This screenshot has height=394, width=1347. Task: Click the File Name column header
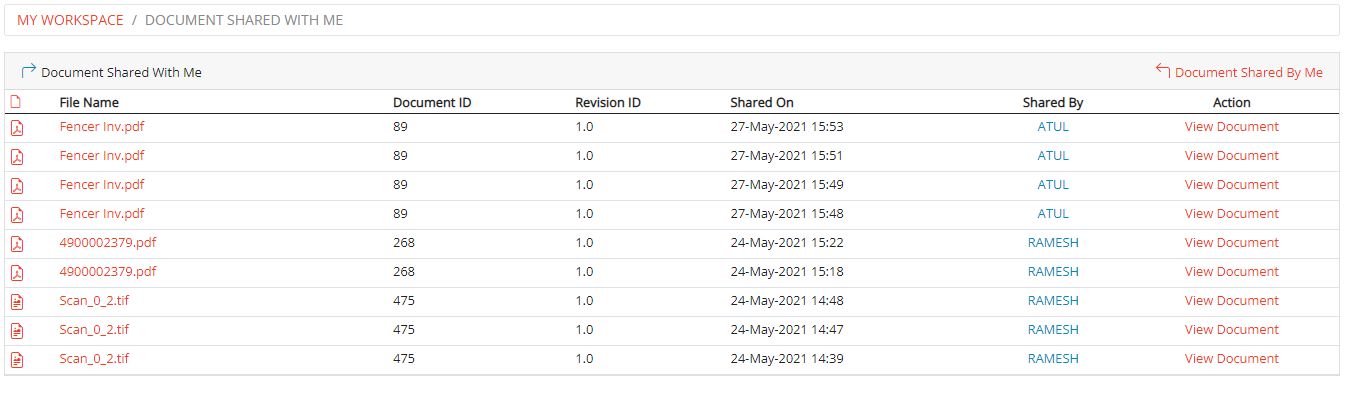[x=89, y=103]
